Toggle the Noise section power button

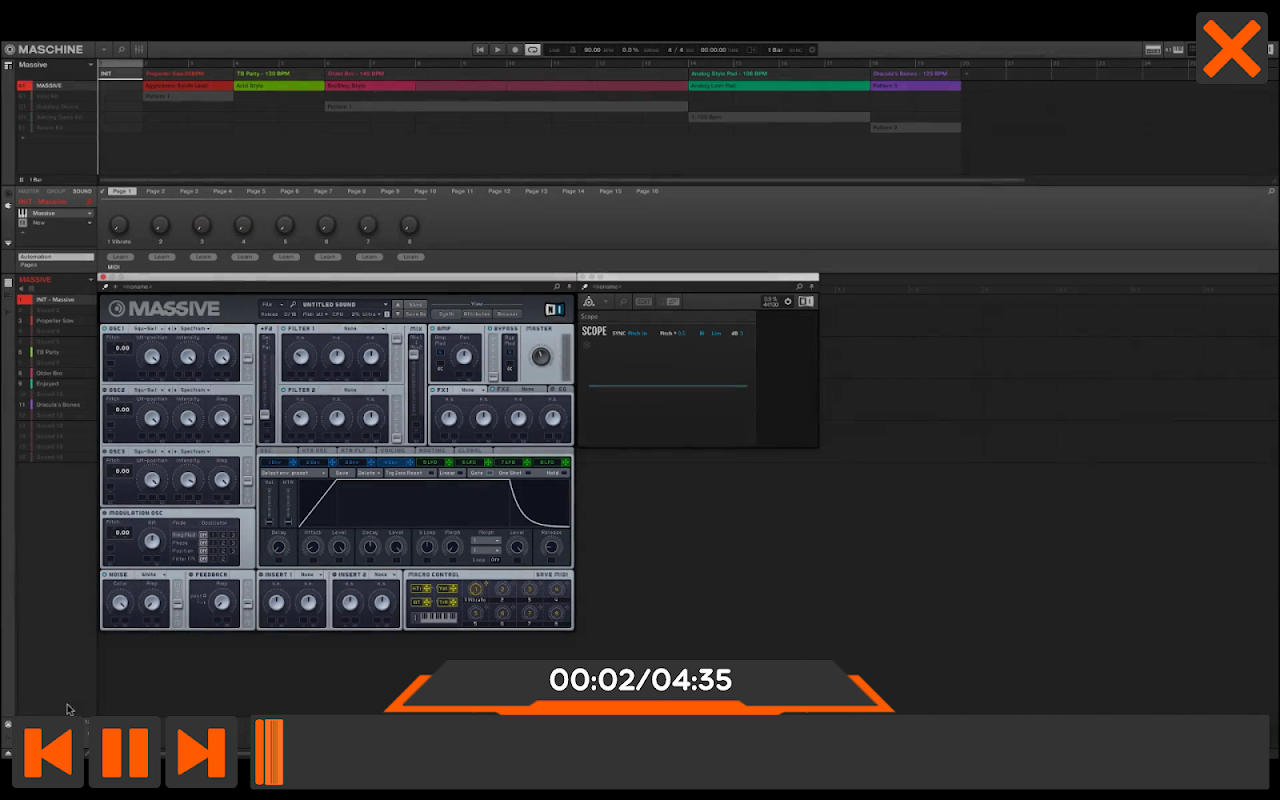pyautogui.click(x=105, y=575)
